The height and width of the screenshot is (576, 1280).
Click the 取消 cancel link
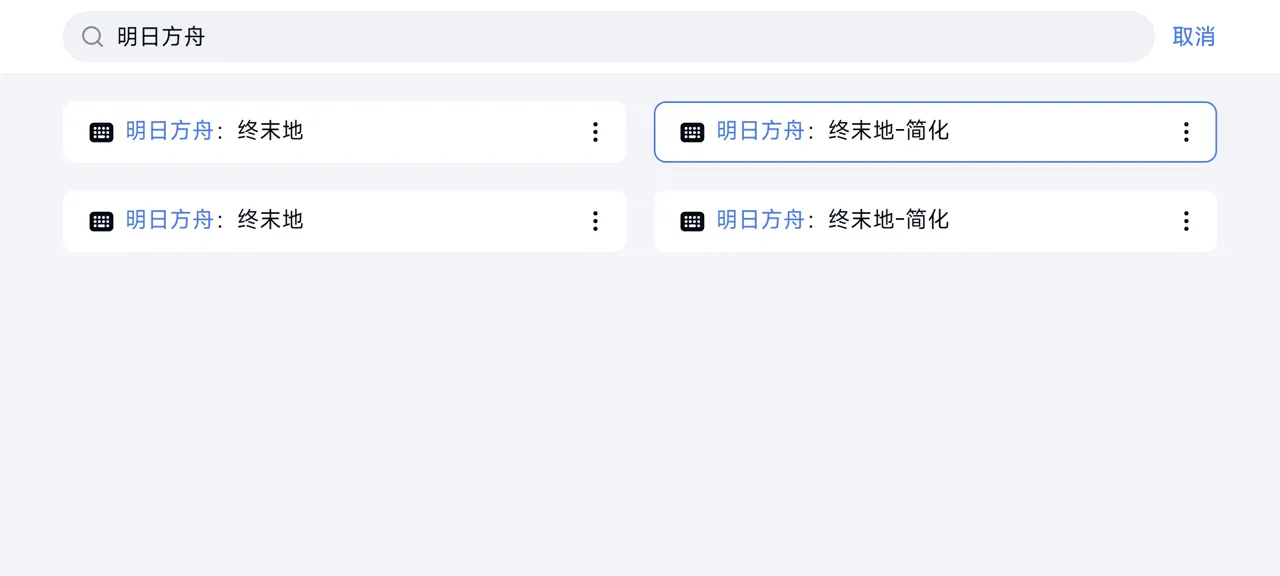[x=1193, y=36]
